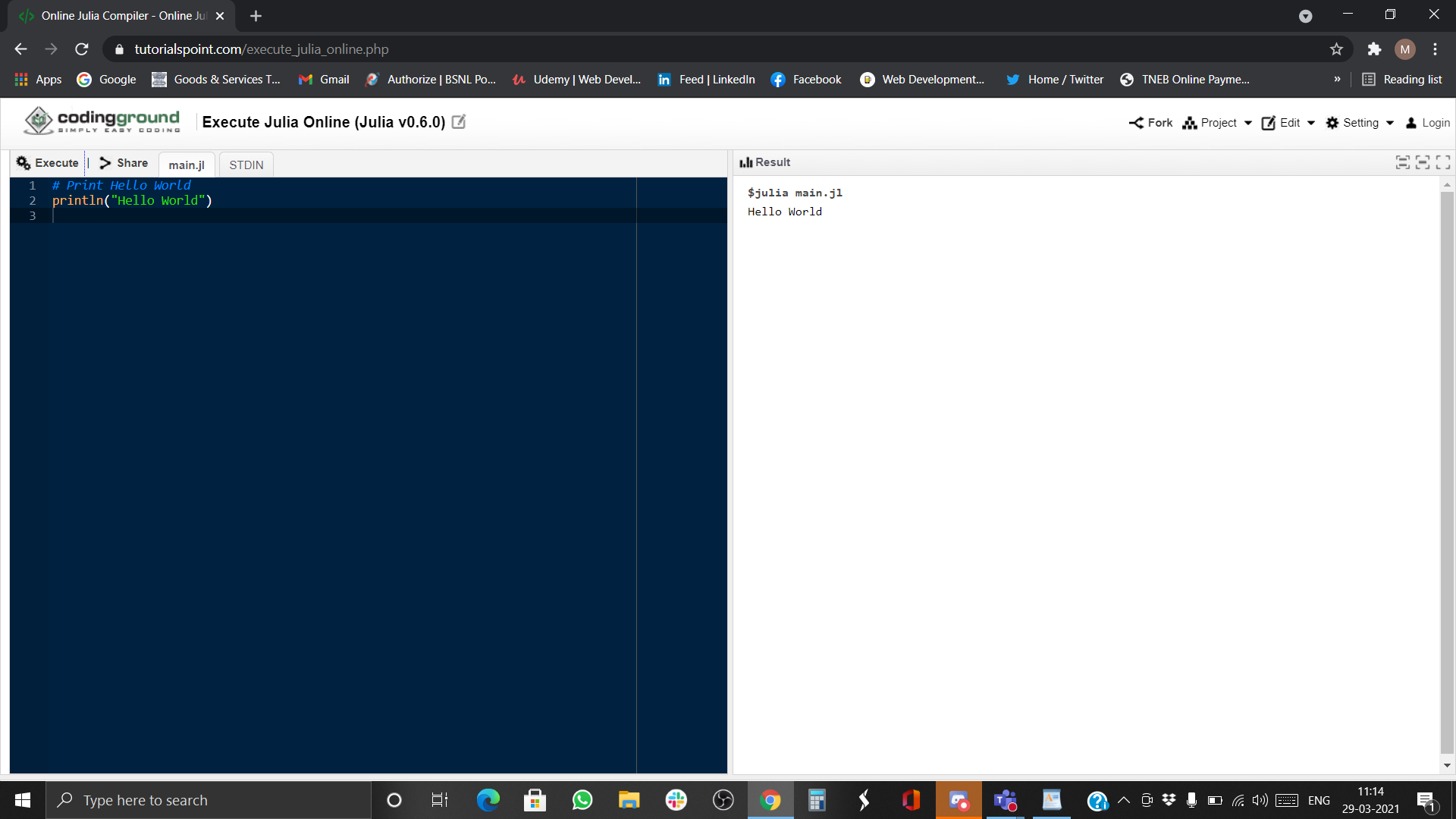Screen dimensions: 1456x819
Task: Switch to the STDIN tab
Action: coord(246,165)
